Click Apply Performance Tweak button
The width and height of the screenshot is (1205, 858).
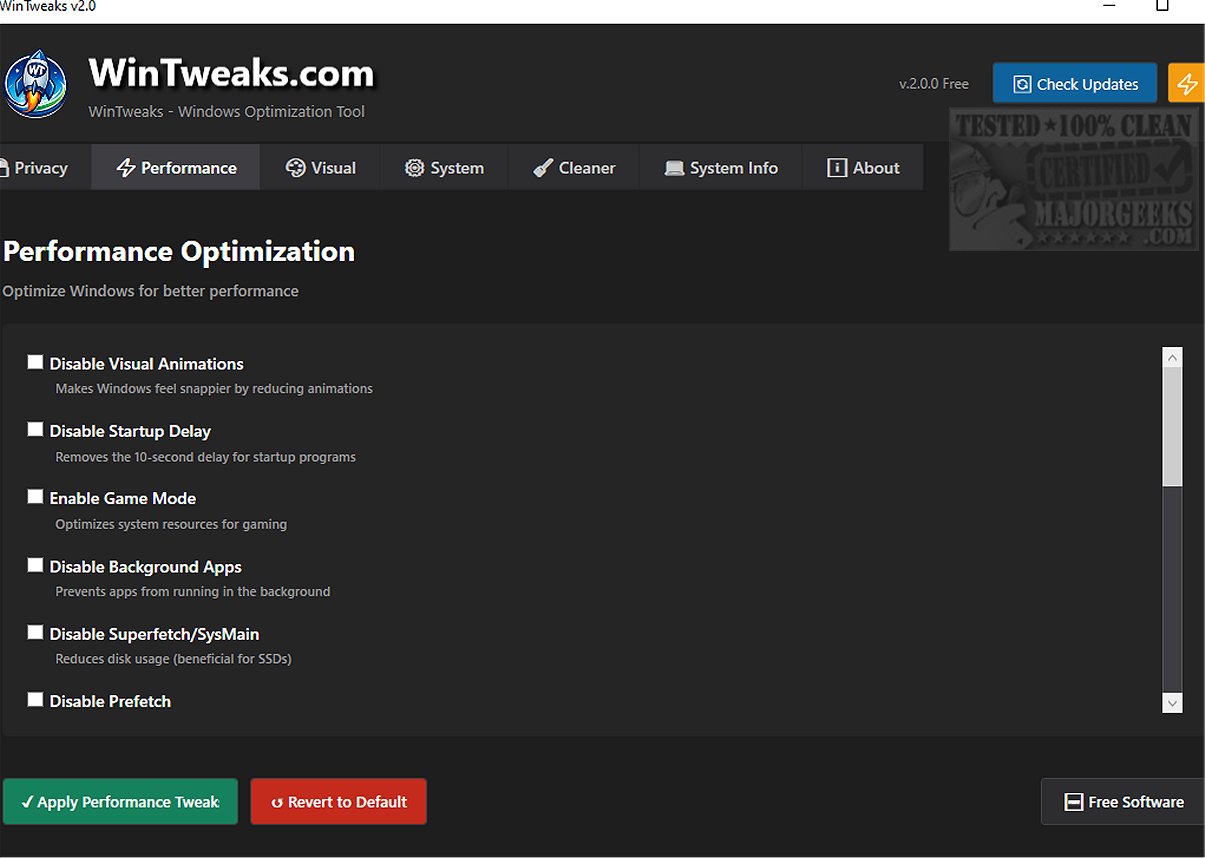120,802
